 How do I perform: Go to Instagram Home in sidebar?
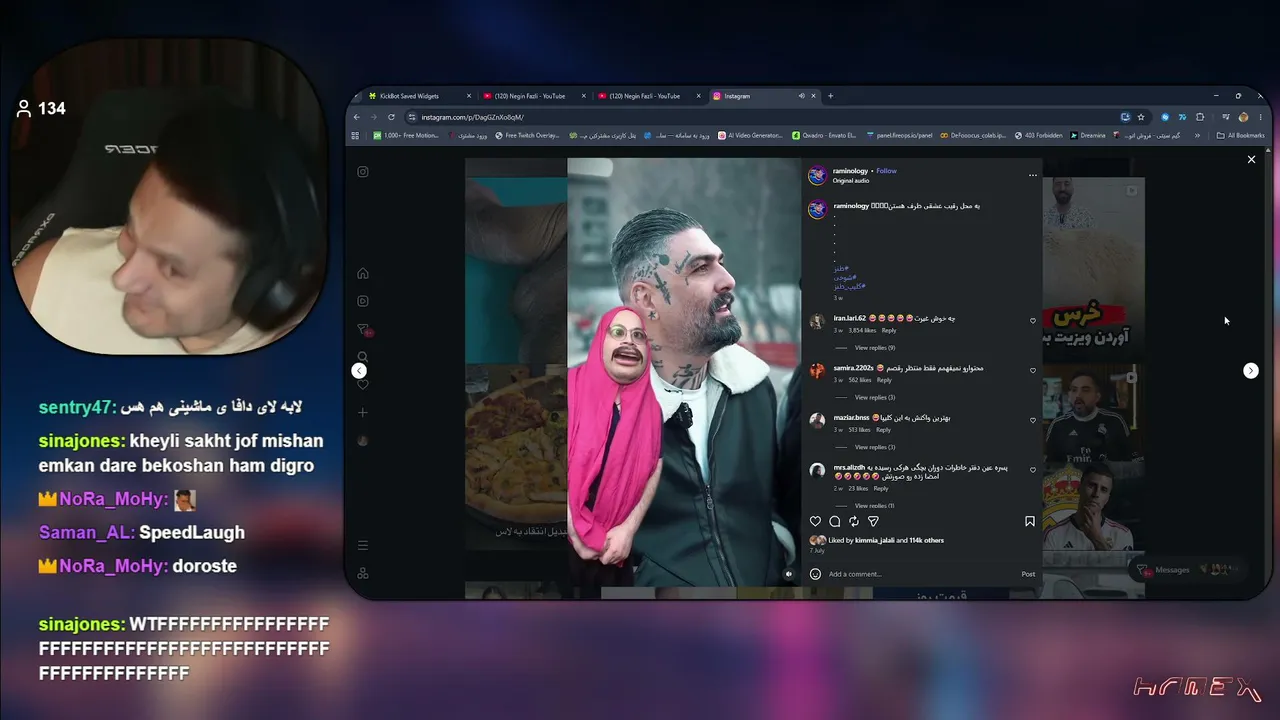click(363, 273)
